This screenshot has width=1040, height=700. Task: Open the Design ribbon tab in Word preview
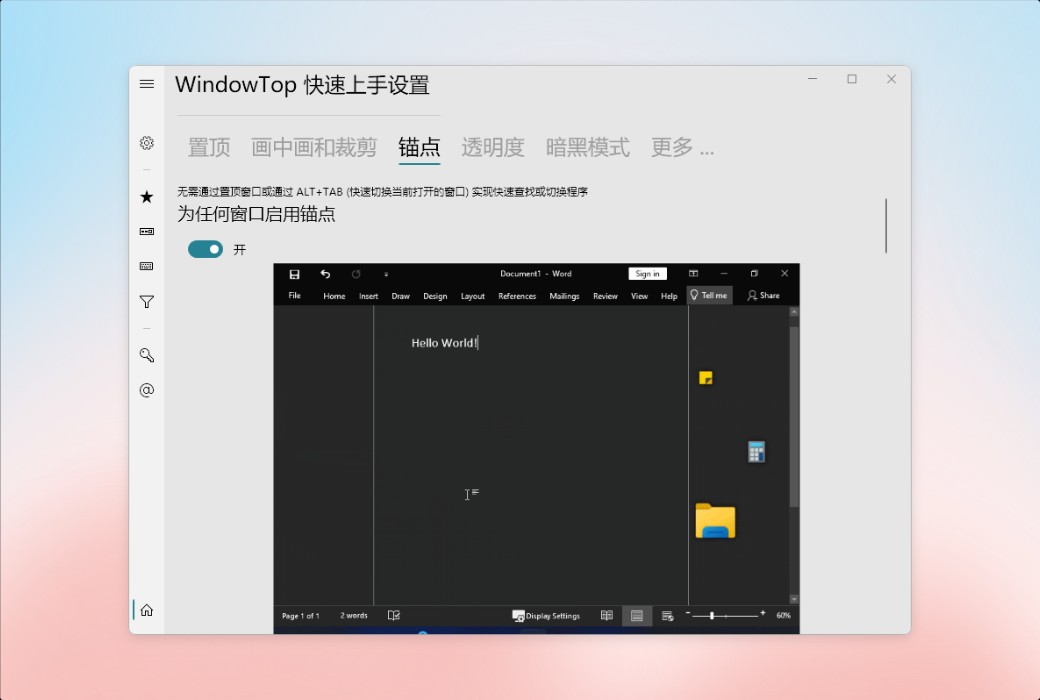(x=435, y=296)
